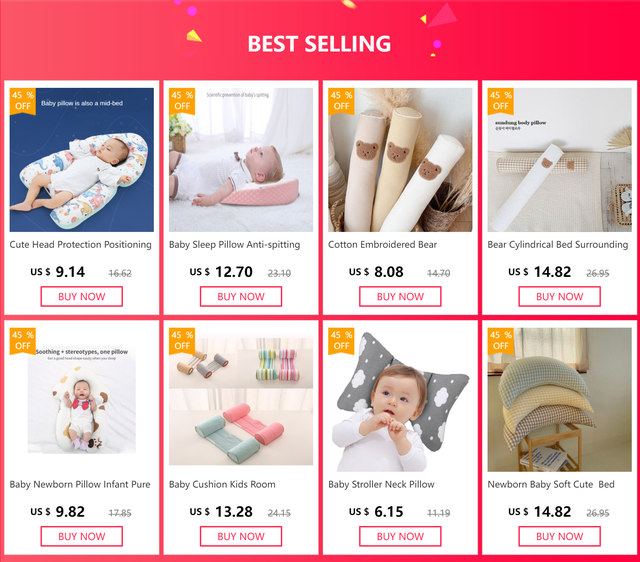Buy the Newborn Baby Soft Cute Bed item
The width and height of the screenshot is (640, 562).
(x=559, y=536)
